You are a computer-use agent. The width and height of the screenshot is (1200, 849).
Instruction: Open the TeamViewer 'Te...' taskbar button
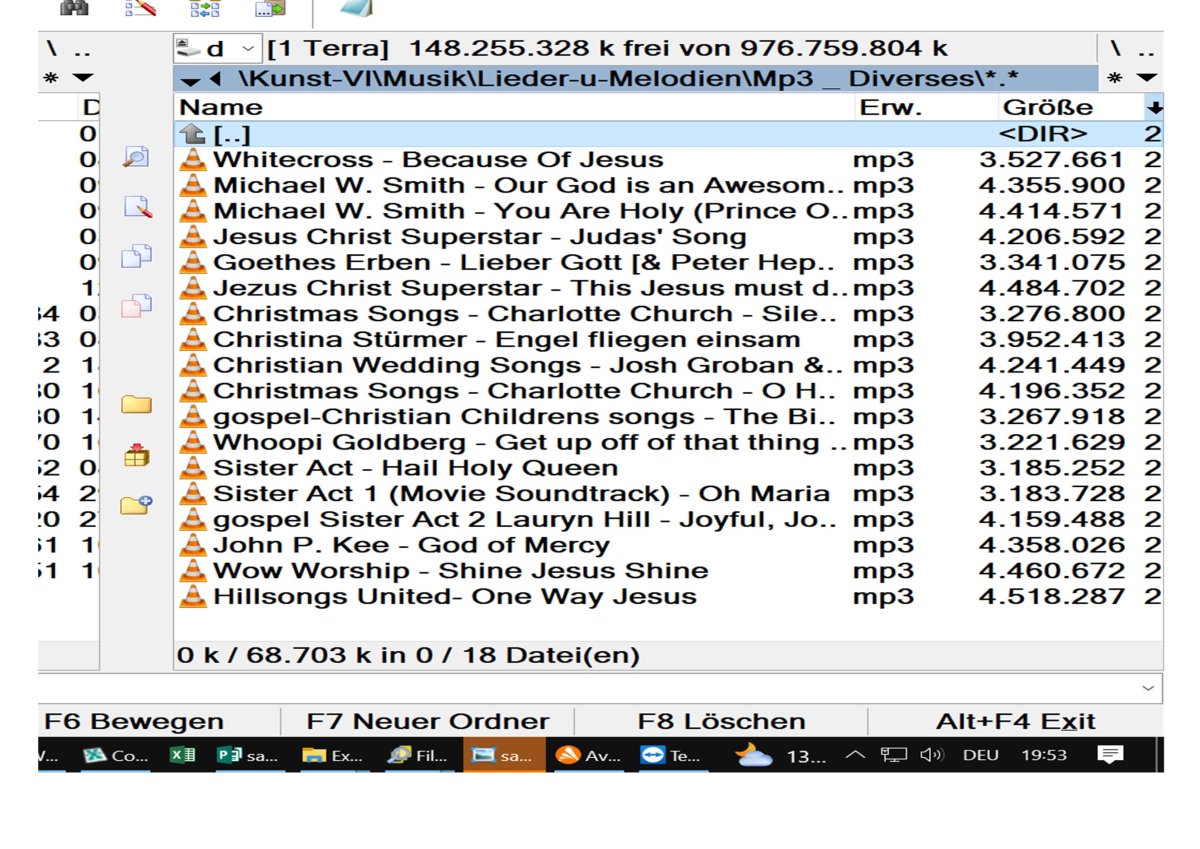coord(672,756)
